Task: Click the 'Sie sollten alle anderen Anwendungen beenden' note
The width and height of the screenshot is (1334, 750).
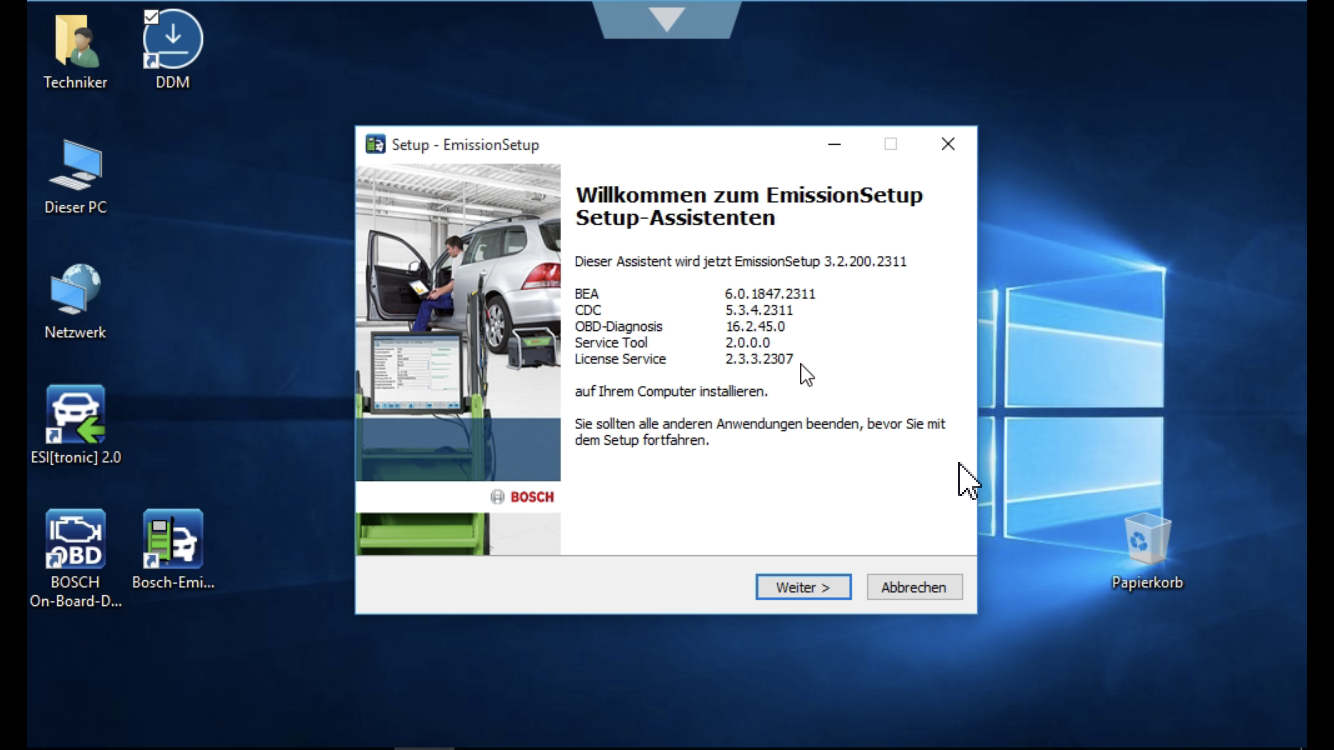Action: coord(760,432)
